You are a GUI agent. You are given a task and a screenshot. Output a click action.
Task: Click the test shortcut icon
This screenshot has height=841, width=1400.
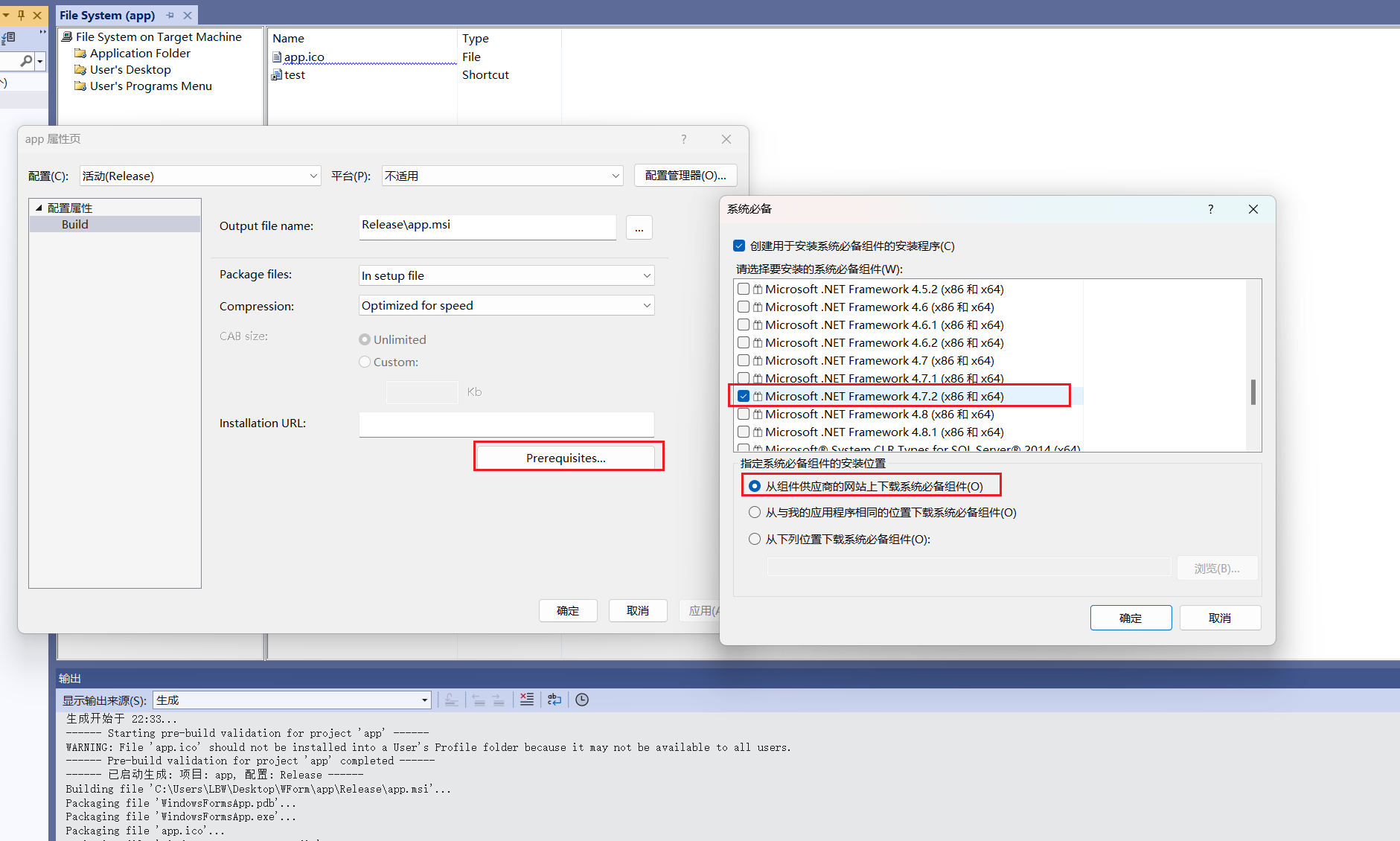pyautogui.click(x=277, y=74)
